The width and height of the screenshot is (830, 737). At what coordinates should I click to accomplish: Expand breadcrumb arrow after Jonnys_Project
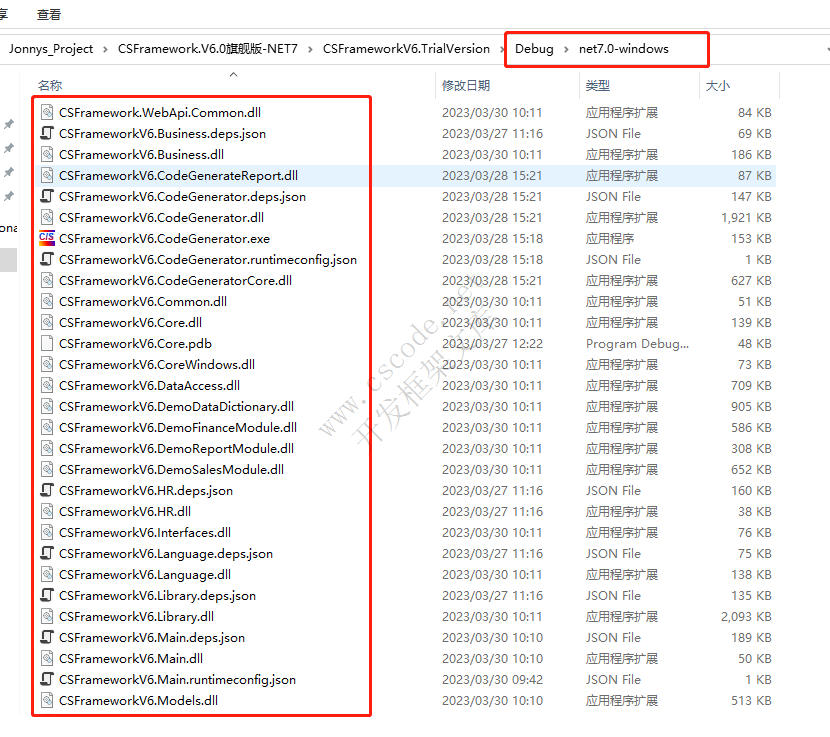(105, 49)
